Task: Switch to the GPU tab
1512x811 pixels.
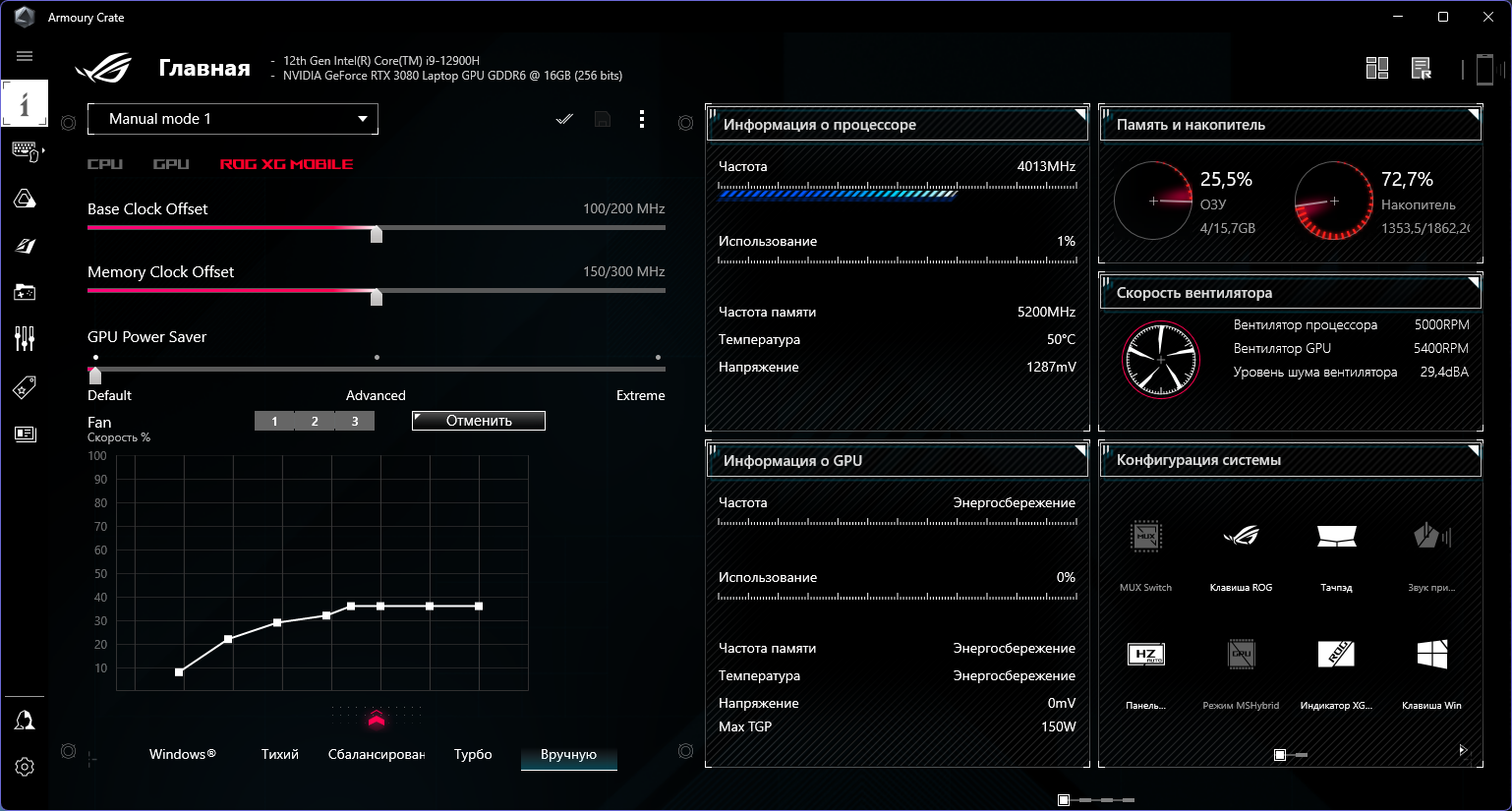Action: point(171,164)
